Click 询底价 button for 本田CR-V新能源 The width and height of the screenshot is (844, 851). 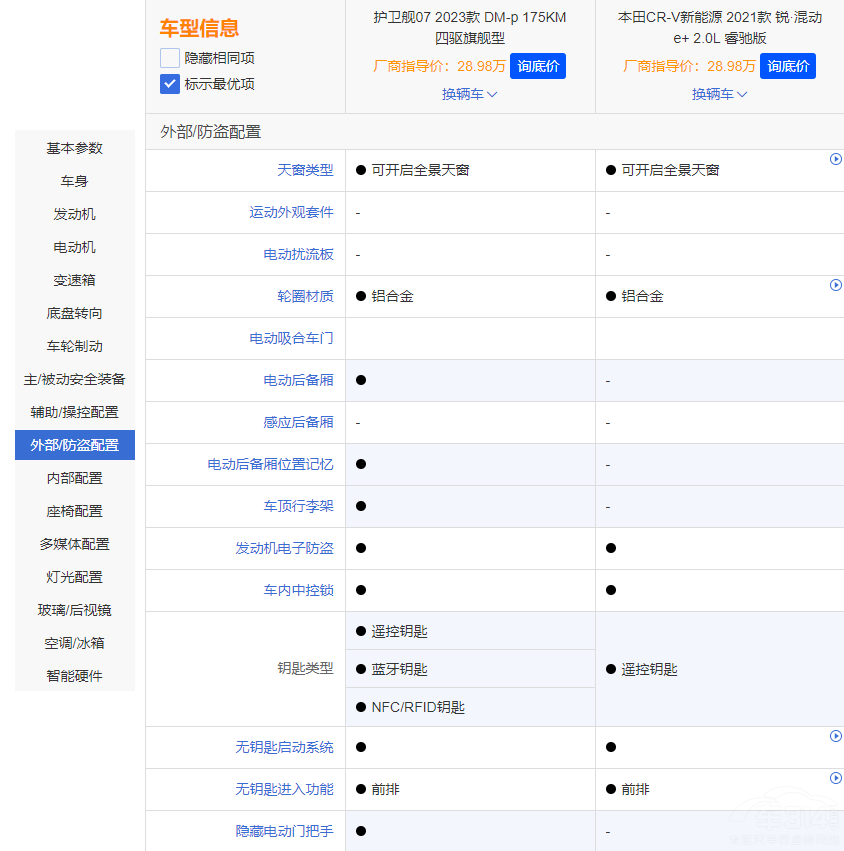click(788, 67)
